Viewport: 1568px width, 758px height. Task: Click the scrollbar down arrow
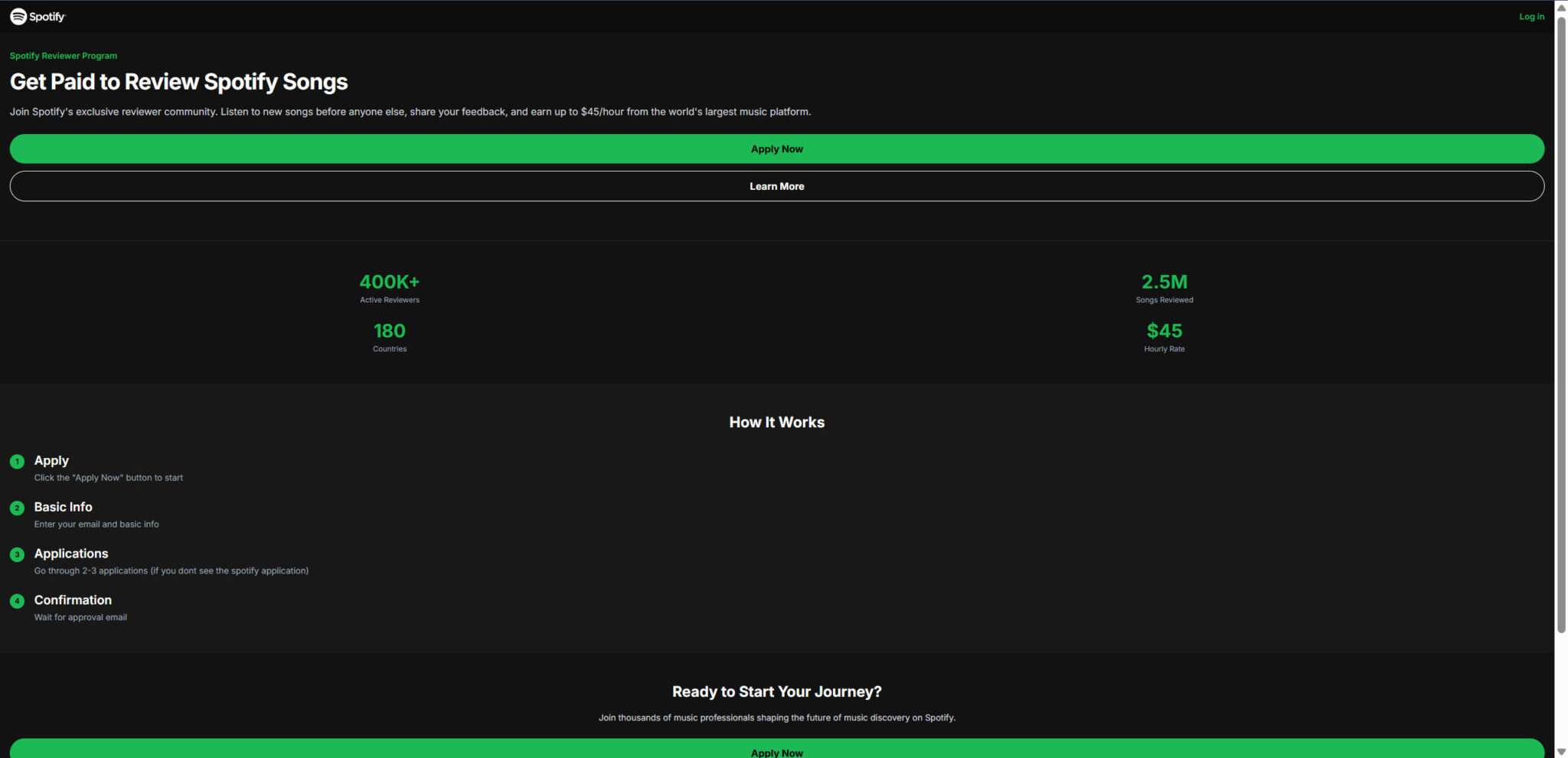[x=1560, y=751]
